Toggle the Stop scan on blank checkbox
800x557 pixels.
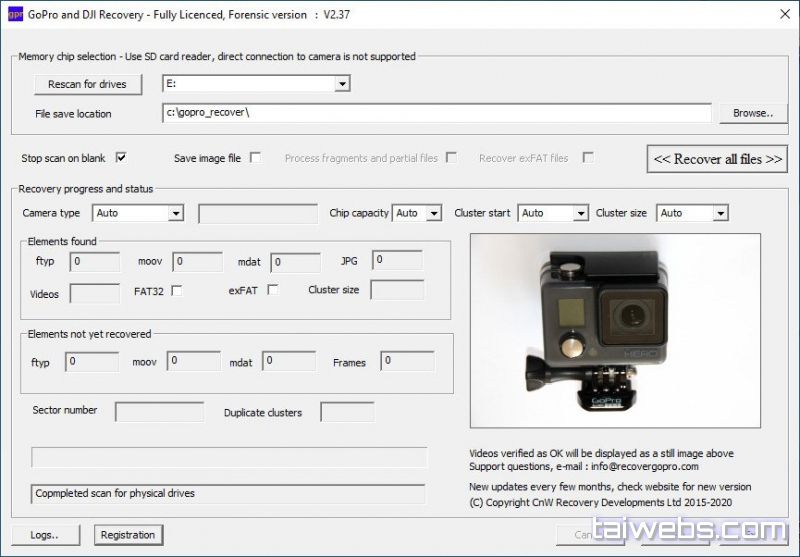click(121, 158)
